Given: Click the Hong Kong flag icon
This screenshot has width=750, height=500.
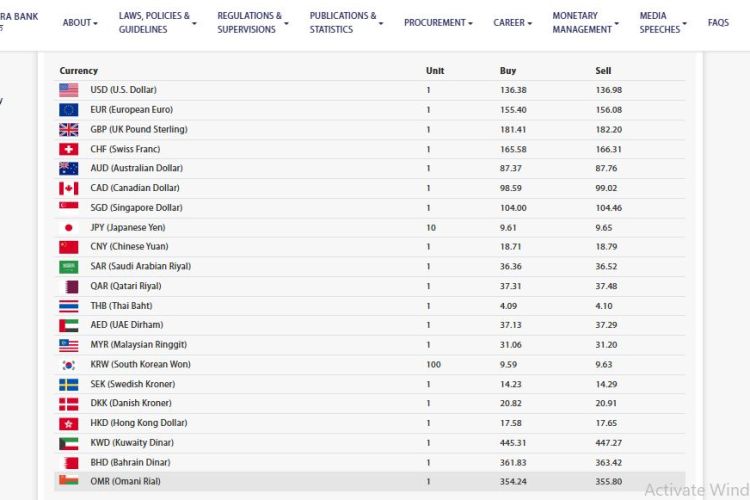Looking at the screenshot, I should tap(68, 423).
